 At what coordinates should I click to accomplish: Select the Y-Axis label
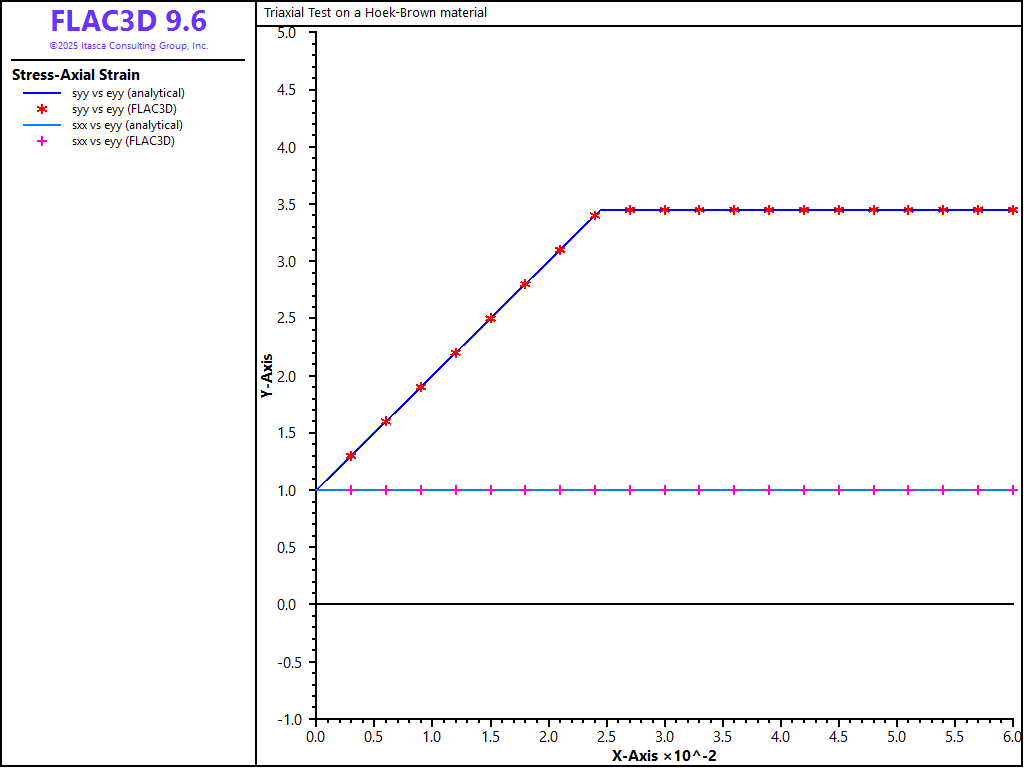tap(267, 376)
